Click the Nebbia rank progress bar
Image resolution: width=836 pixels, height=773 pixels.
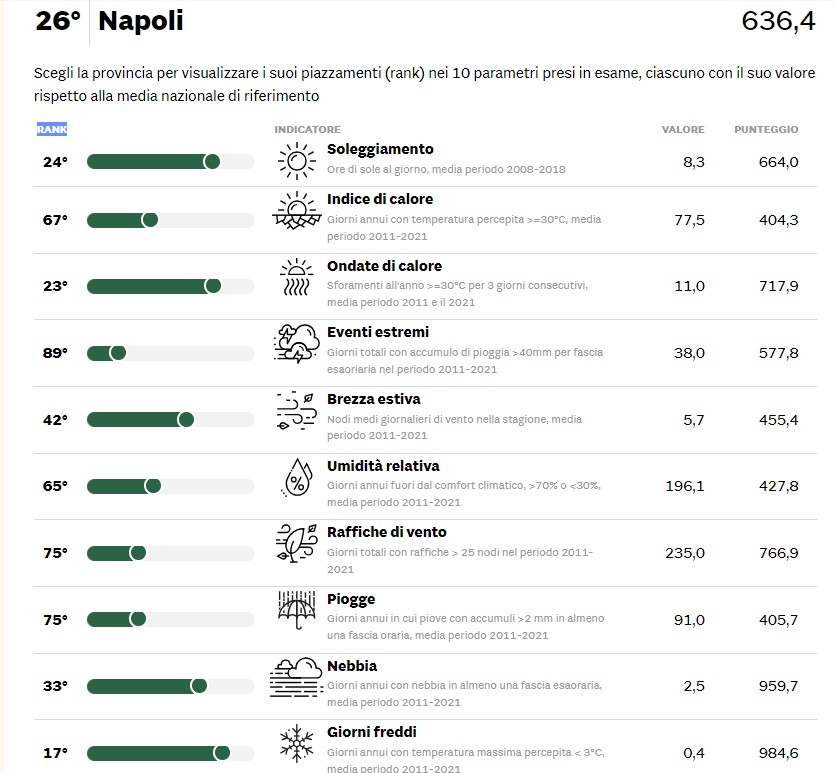pos(171,686)
